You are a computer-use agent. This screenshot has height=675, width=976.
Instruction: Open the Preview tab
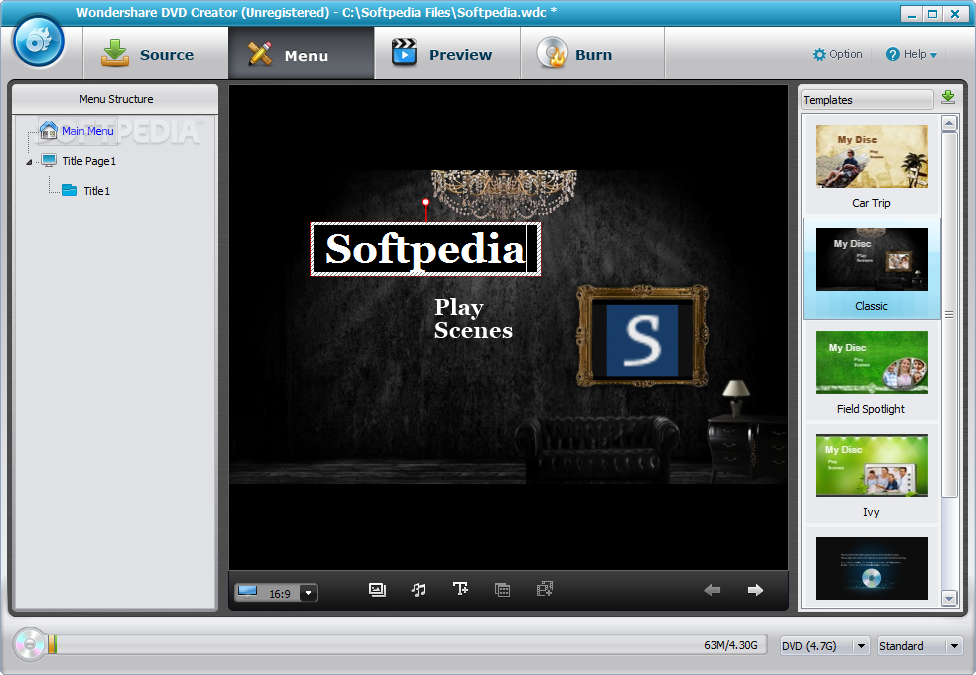(447, 54)
